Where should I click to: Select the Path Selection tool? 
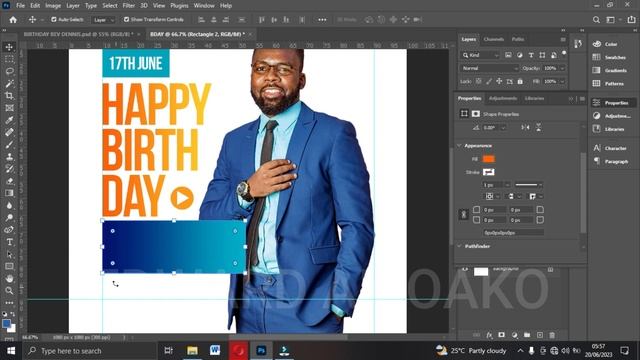pyautogui.click(x=9, y=254)
